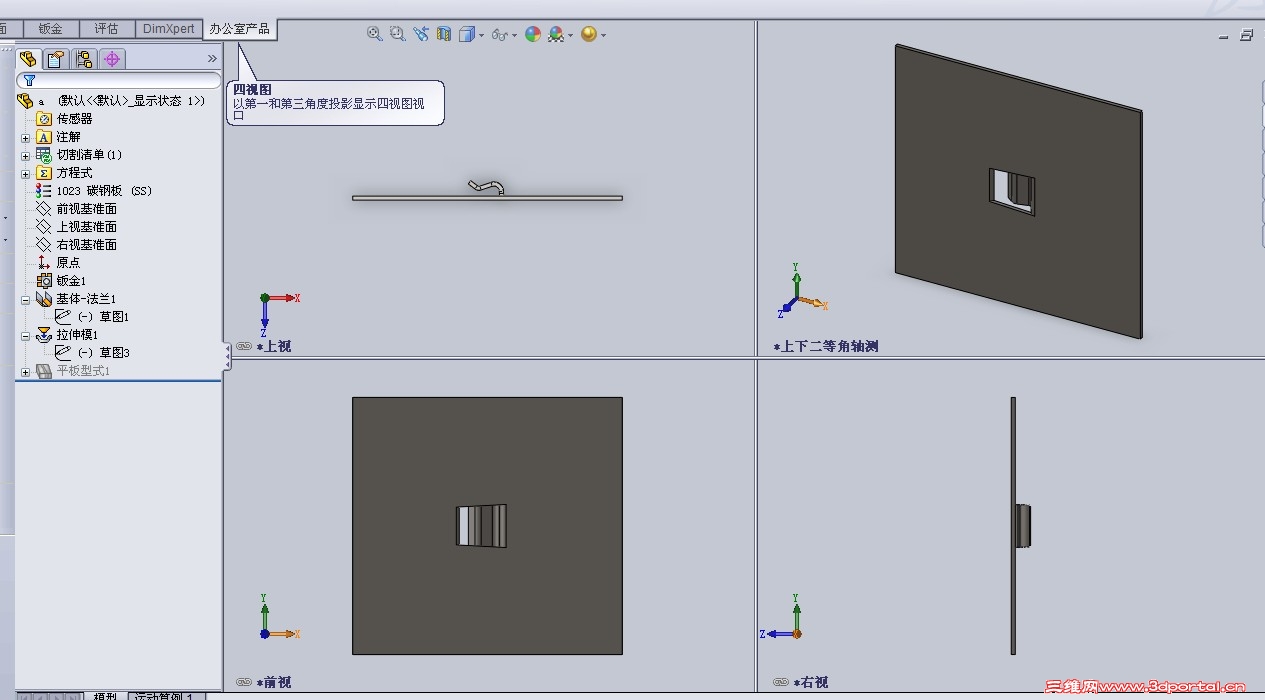The image size is (1265, 700).
Task: Open the PropertyManager panel icon
Action: coord(55,58)
